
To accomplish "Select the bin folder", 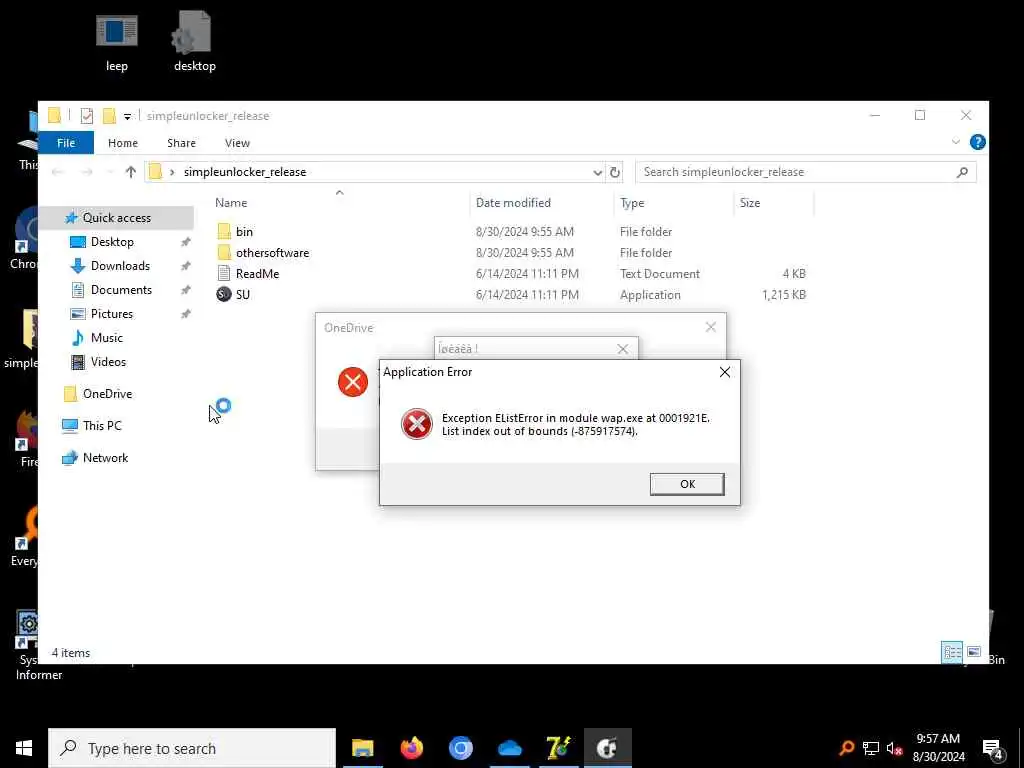I will [244, 231].
